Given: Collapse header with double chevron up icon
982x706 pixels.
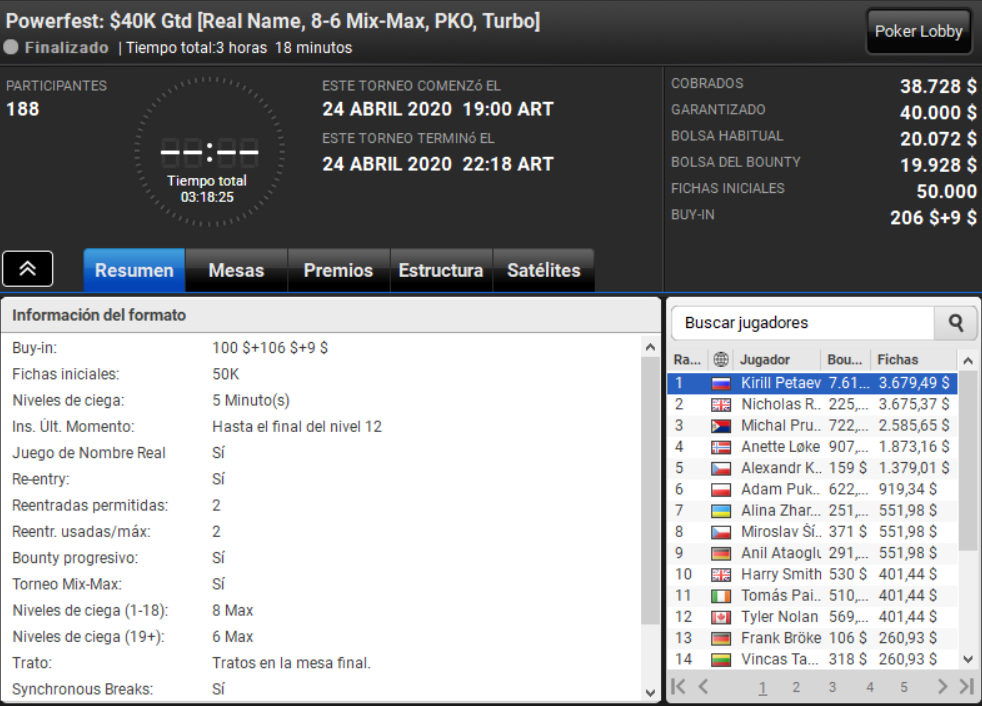Looking at the screenshot, I should point(28,269).
